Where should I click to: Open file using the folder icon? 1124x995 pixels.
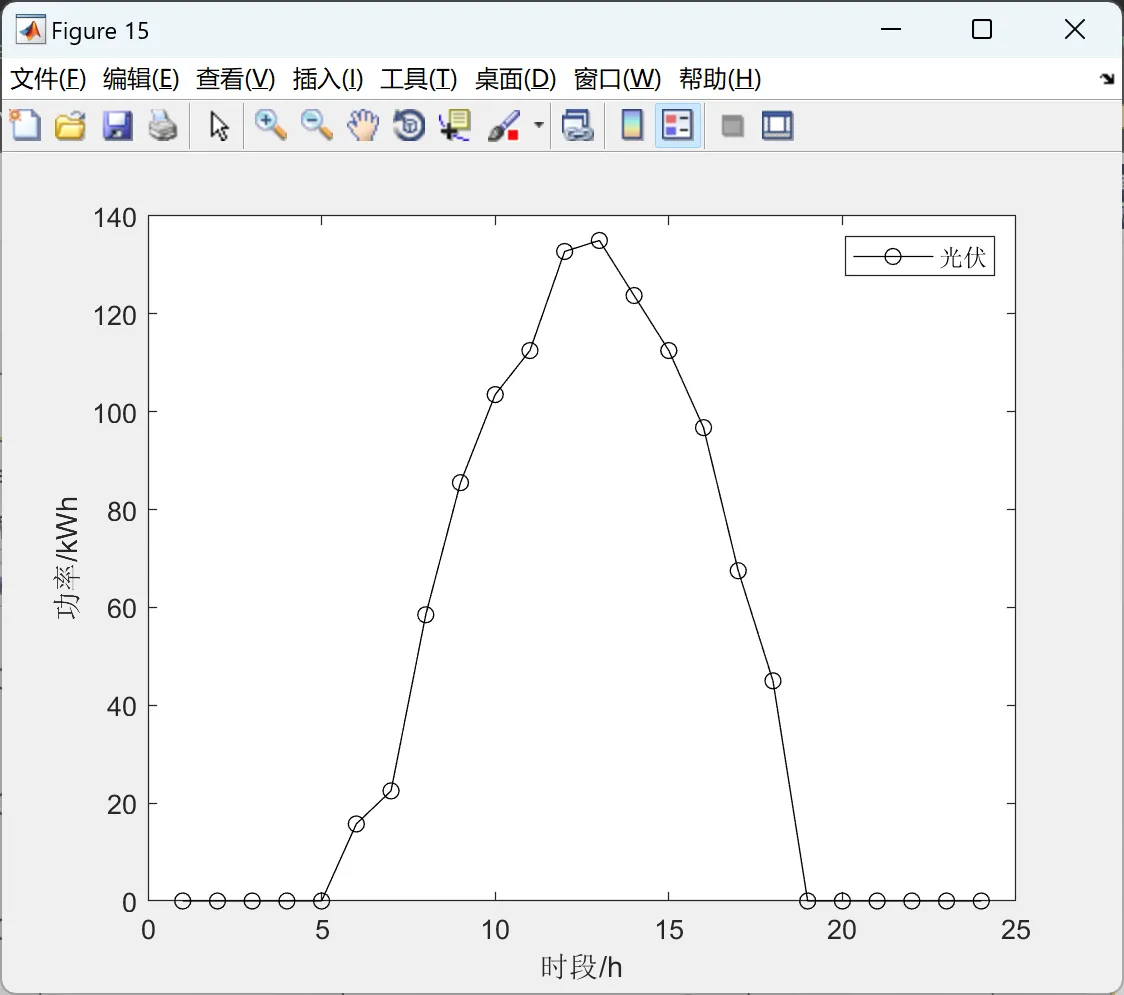pyautogui.click(x=70, y=125)
